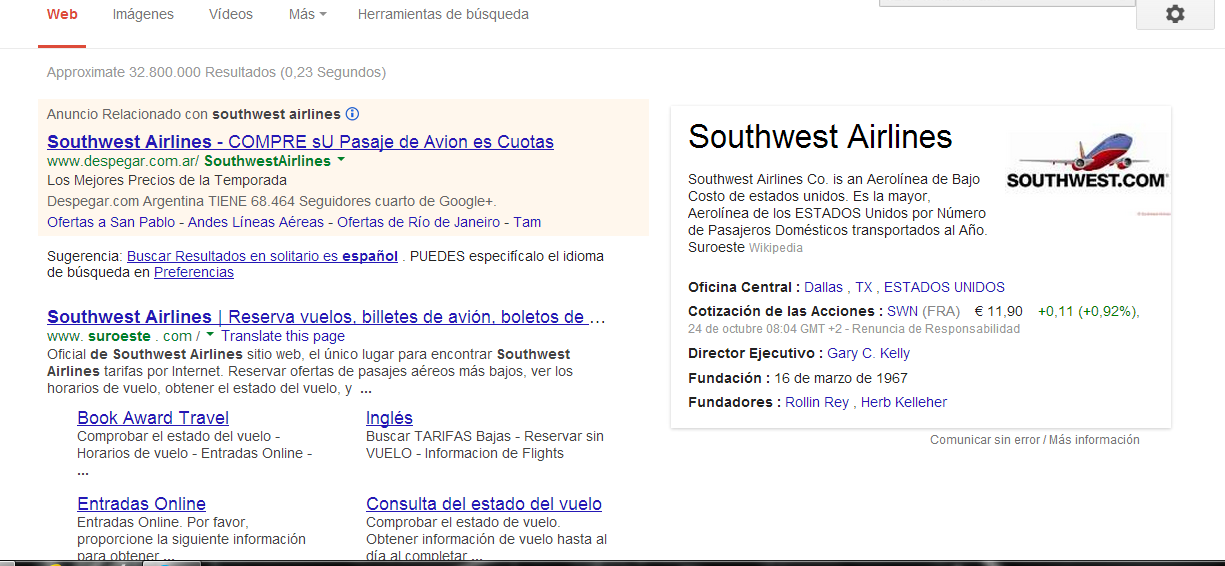Open the Preferencias link
This screenshot has height=566, width=1225.
(x=194, y=272)
